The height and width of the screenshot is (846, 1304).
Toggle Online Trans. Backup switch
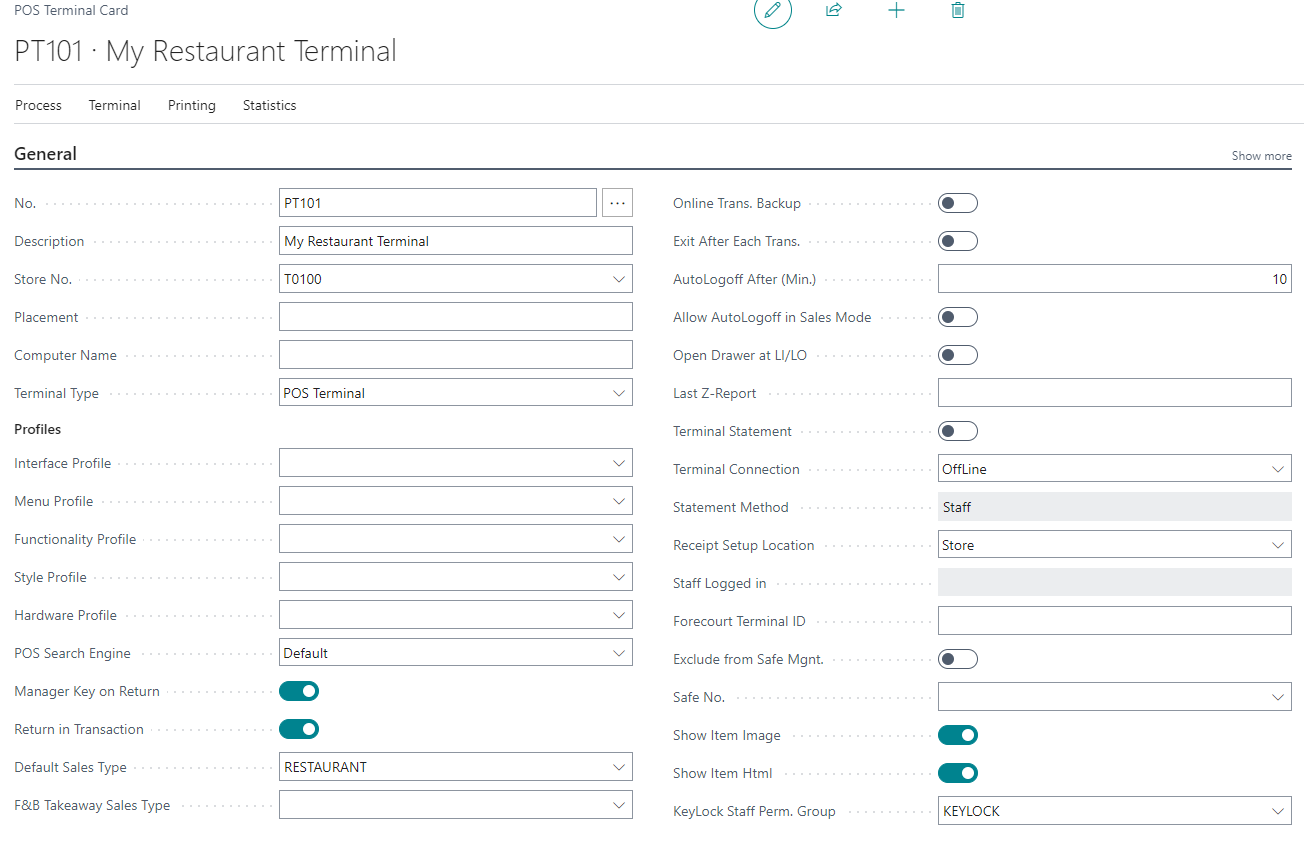pyautogui.click(x=957, y=203)
